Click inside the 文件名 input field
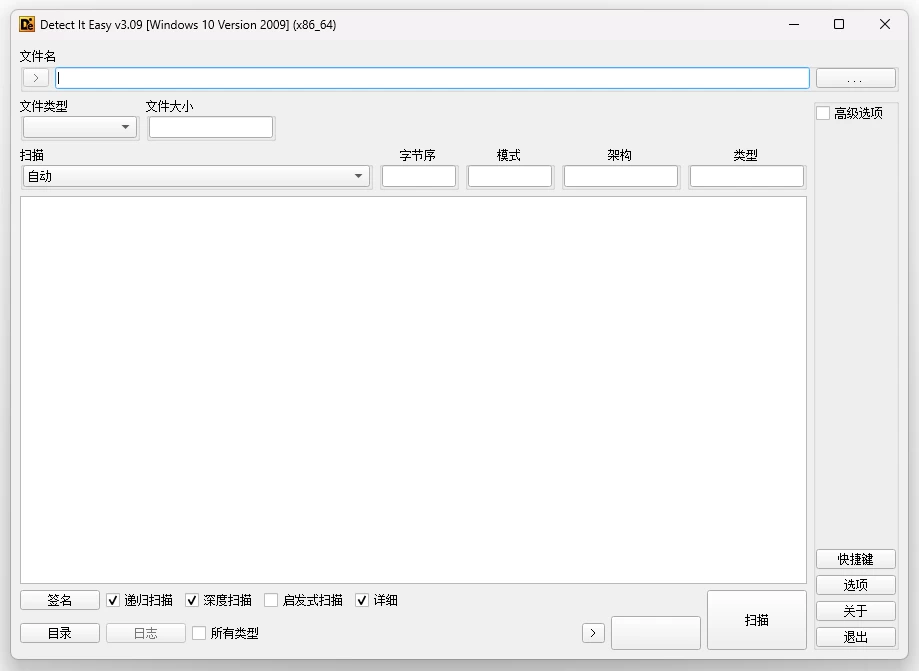This screenshot has height=671, width=919. [x=430, y=77]
